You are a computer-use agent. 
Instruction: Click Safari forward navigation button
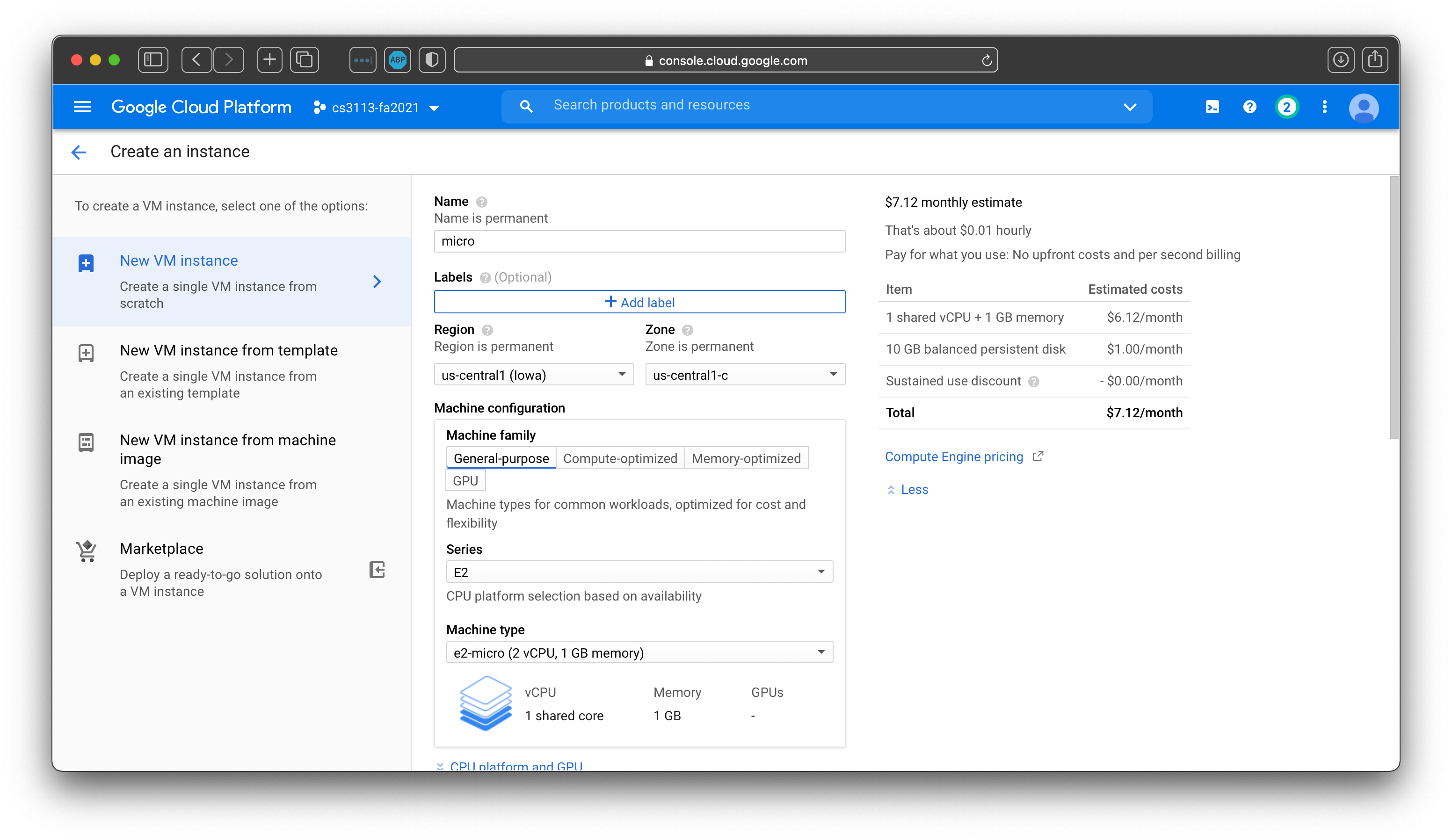(x=229, y=60)
